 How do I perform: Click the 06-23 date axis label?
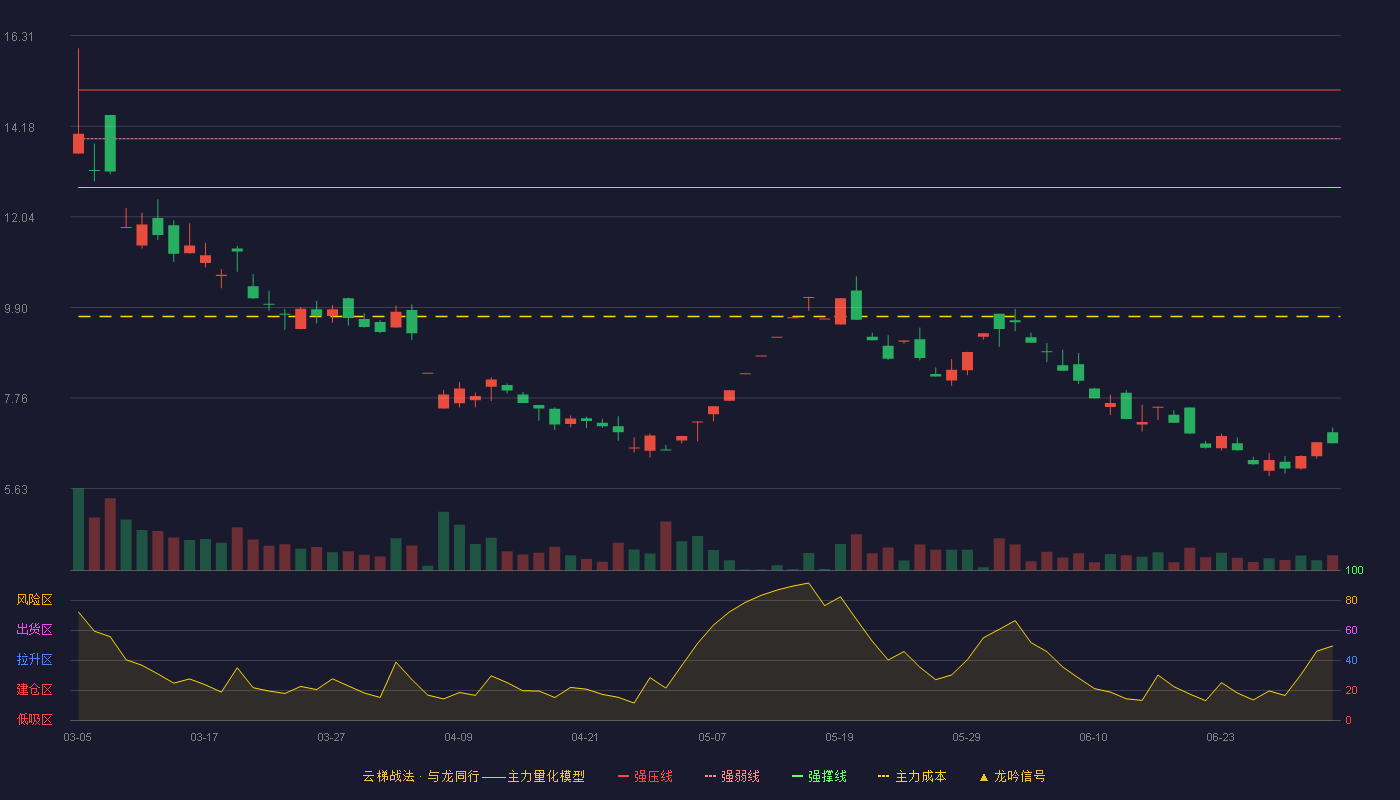pyautogui.click(x=1221, y=737)
